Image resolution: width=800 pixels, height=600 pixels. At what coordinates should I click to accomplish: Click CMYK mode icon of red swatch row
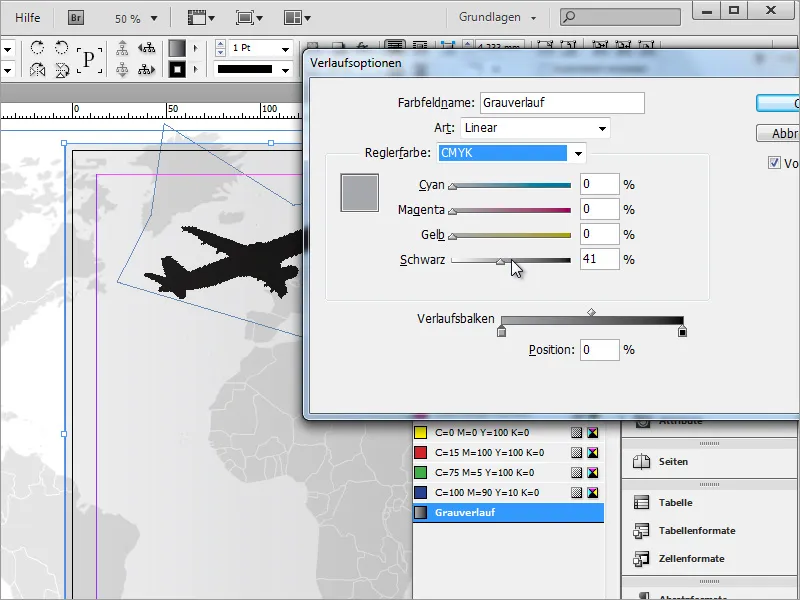(x=592, y=453)
